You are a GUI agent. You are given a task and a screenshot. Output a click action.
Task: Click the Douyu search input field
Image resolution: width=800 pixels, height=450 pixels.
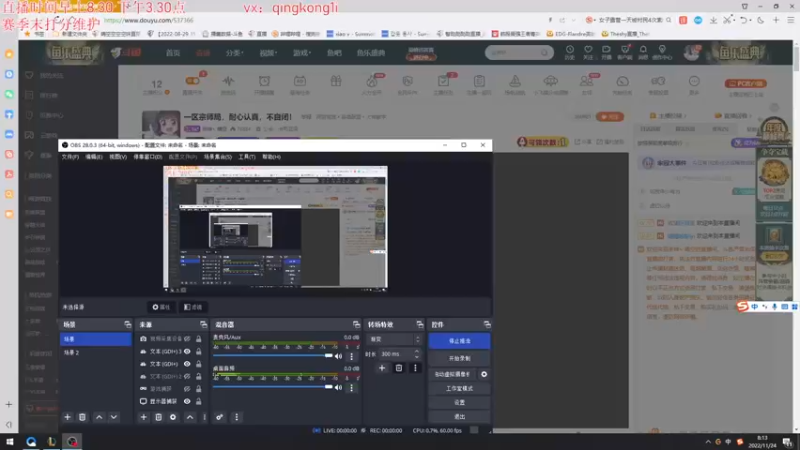click(513, 53)
